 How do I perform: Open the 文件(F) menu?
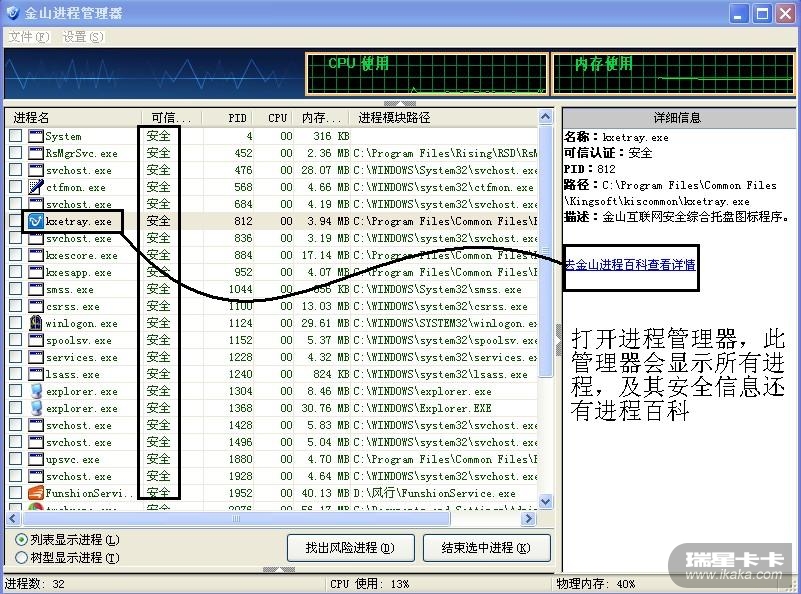(x=29, y=37)
